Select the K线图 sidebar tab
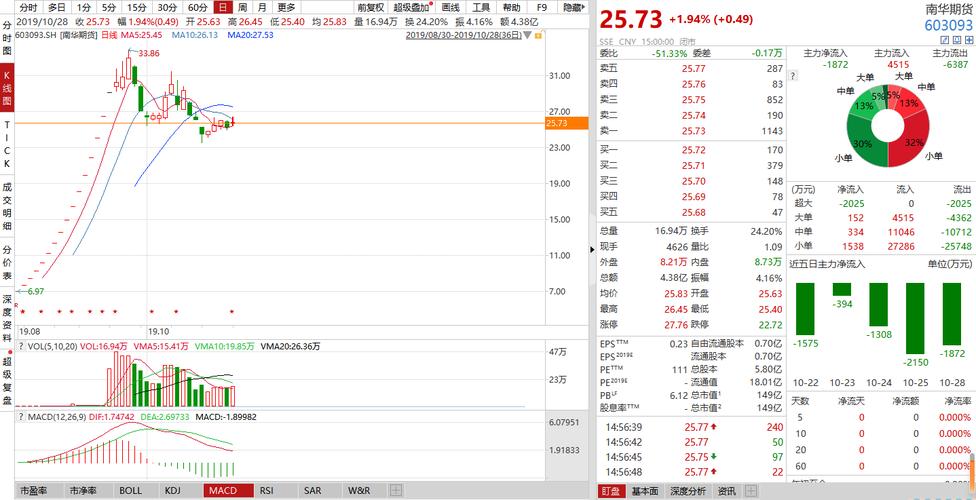This screenshot has height=500, width=976. [7, 87]
